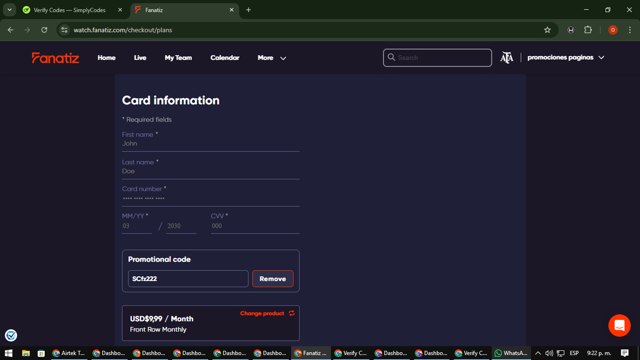The width and height of the screenshot is (640, 360).
Task: Click the Change product refresh icon
Action: (x=291, y=313)
